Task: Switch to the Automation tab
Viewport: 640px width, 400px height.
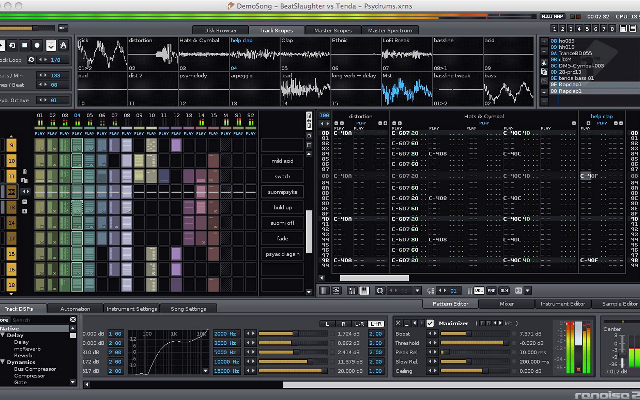Action: point(75,309)
